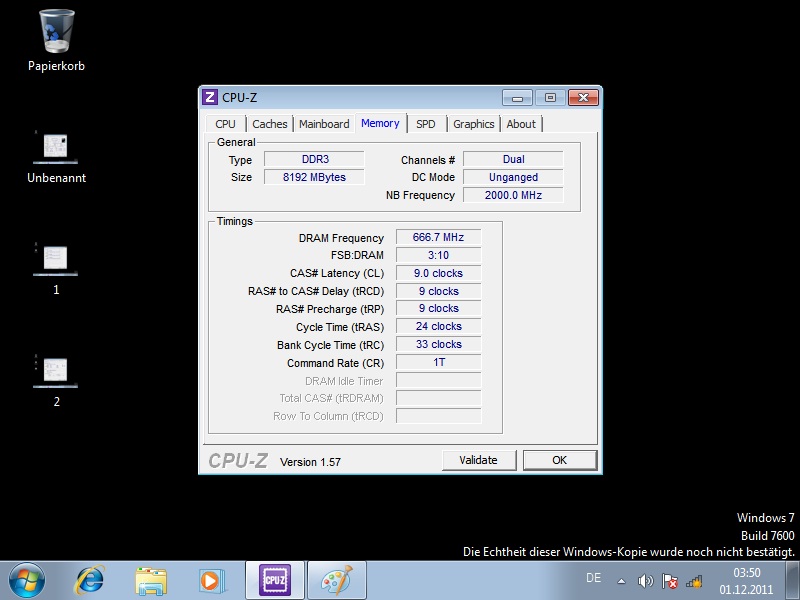800x600 pixels.
Task: Click the tRP RAS# Precharge value
Action: click(x=438, y=309)
